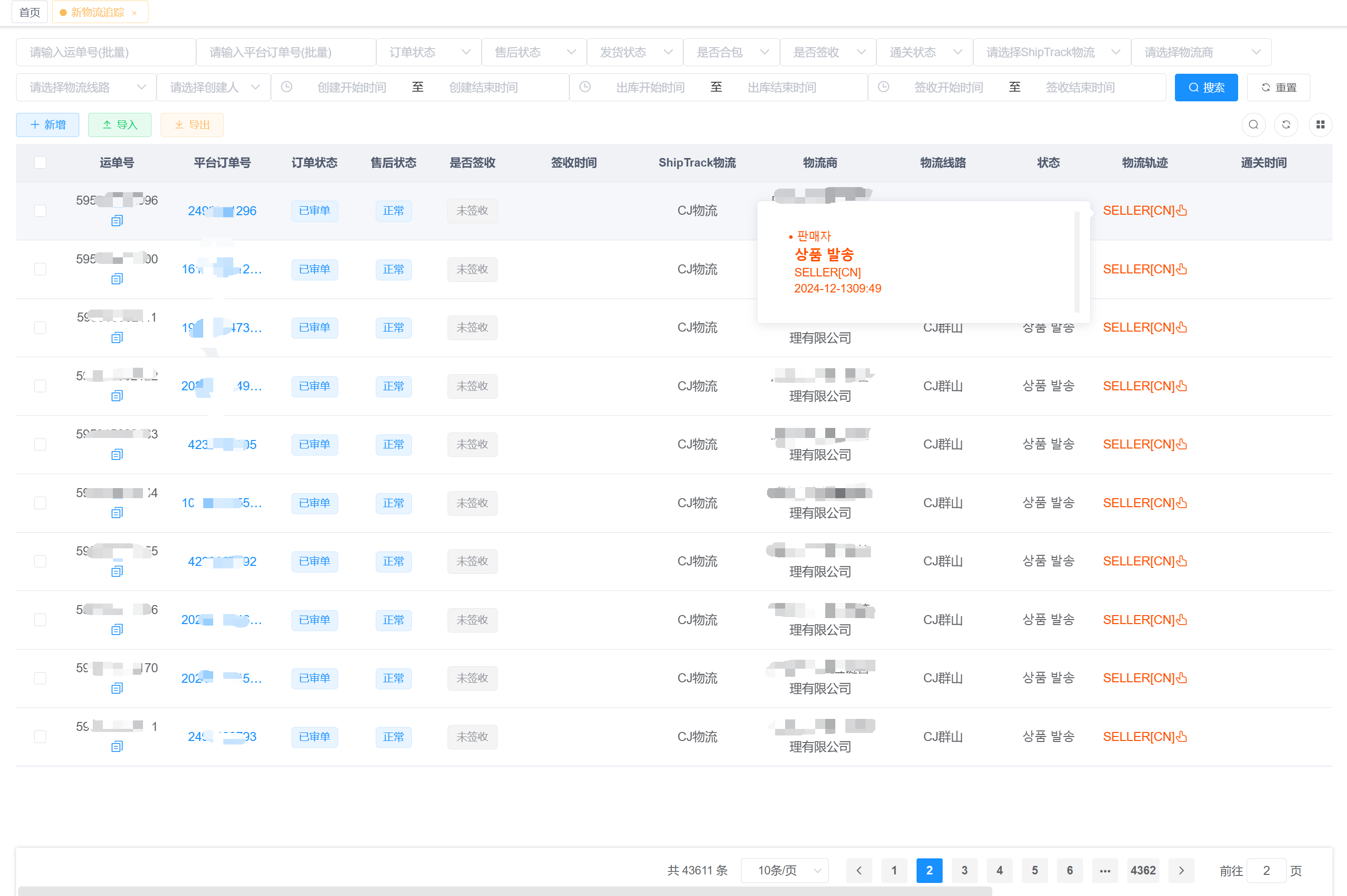This screenshot has height=896, width=1347.
Task: Check the last table row checkbox
Action: [x=40, y=736]
